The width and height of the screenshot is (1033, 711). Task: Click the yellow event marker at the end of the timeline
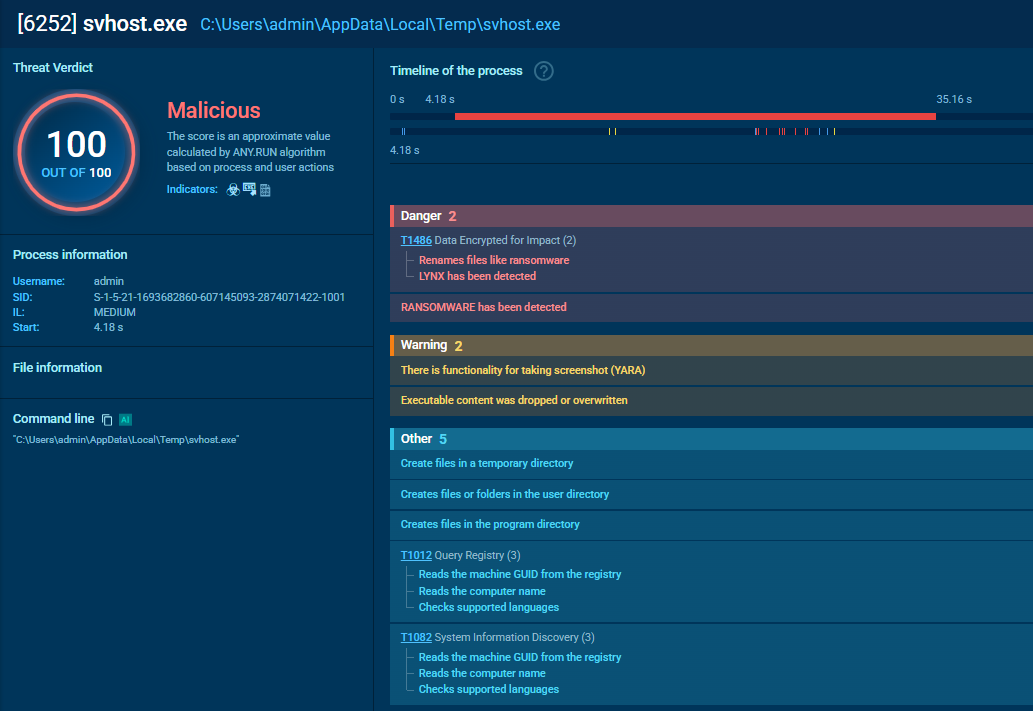[834, 131]
